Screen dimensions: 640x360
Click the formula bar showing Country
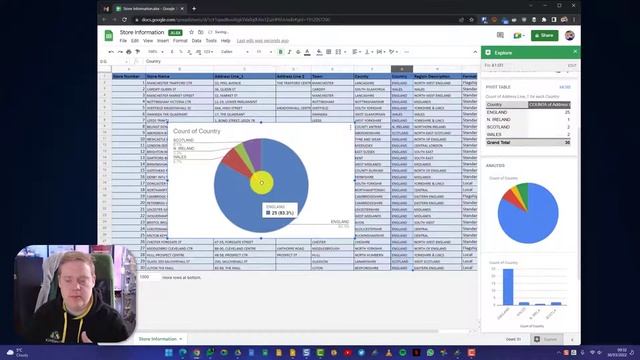coord(310,61)
